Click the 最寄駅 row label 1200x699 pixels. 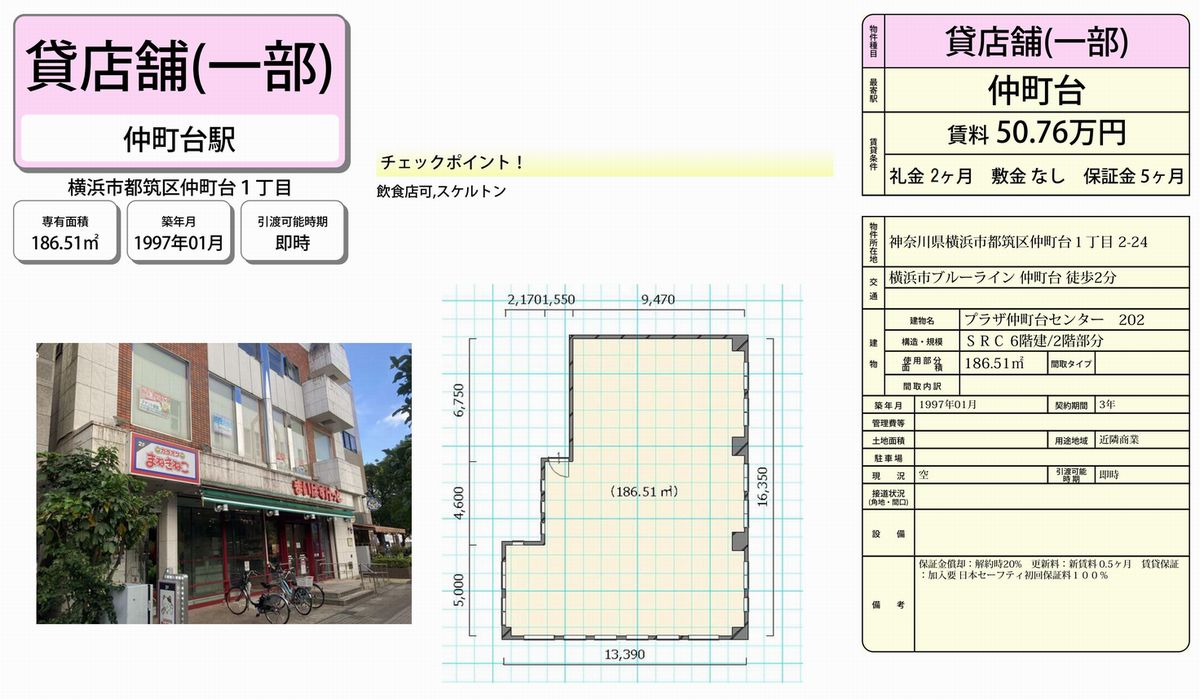[x=873, y=91]
